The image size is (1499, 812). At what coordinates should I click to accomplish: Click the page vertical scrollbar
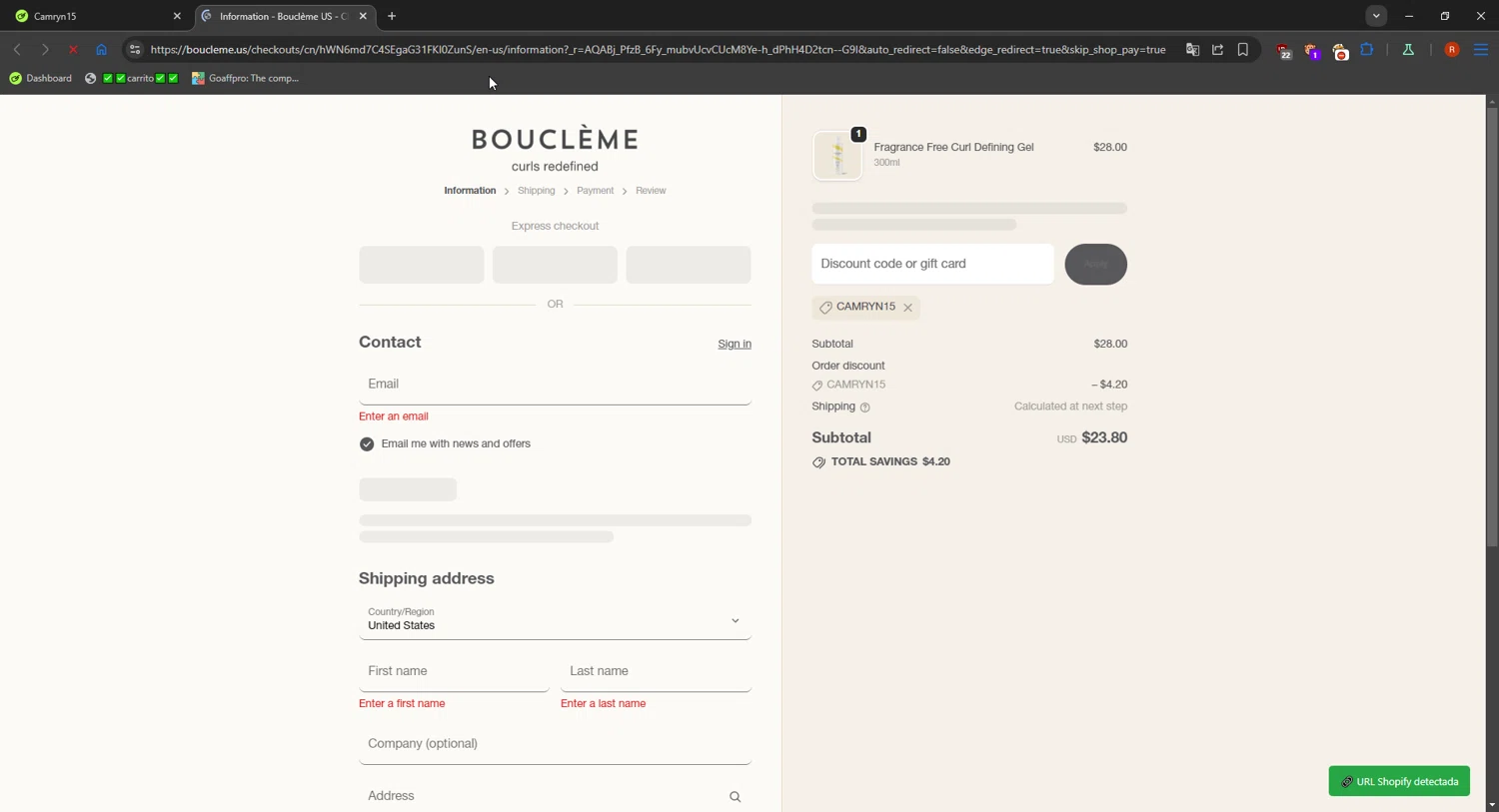pos(1492,330)
